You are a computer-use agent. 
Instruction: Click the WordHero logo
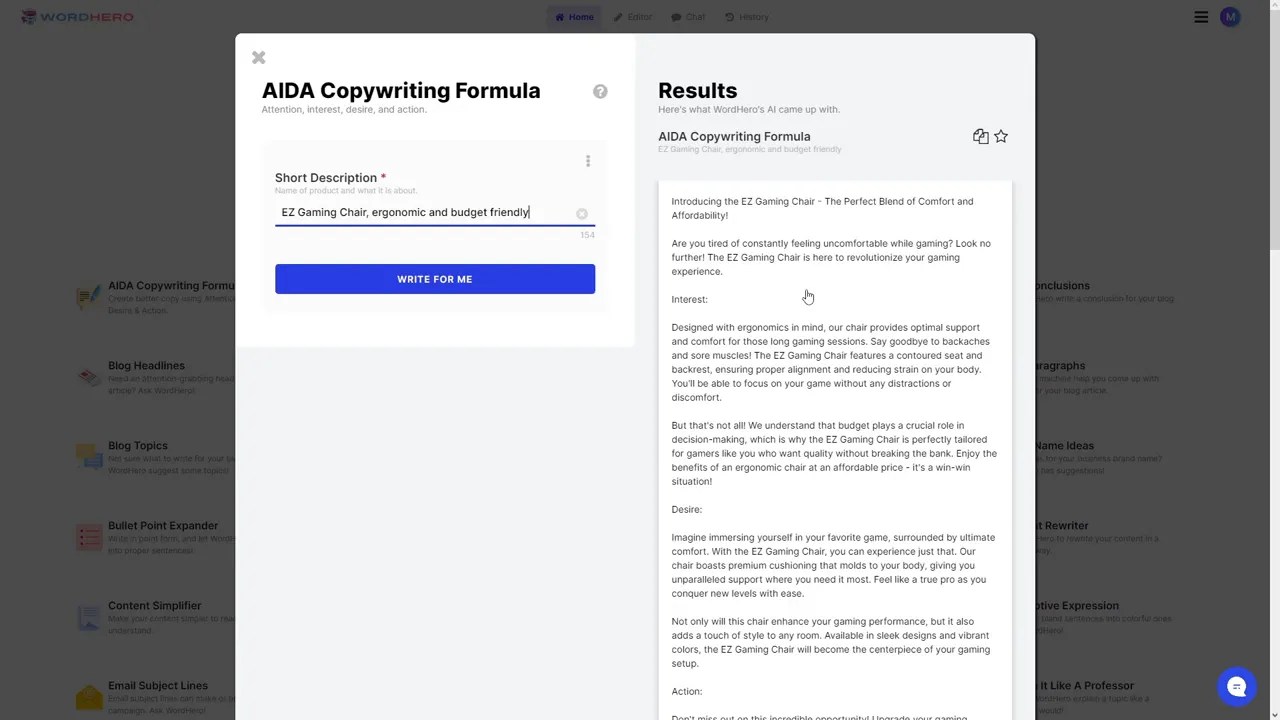click(76, 16)
